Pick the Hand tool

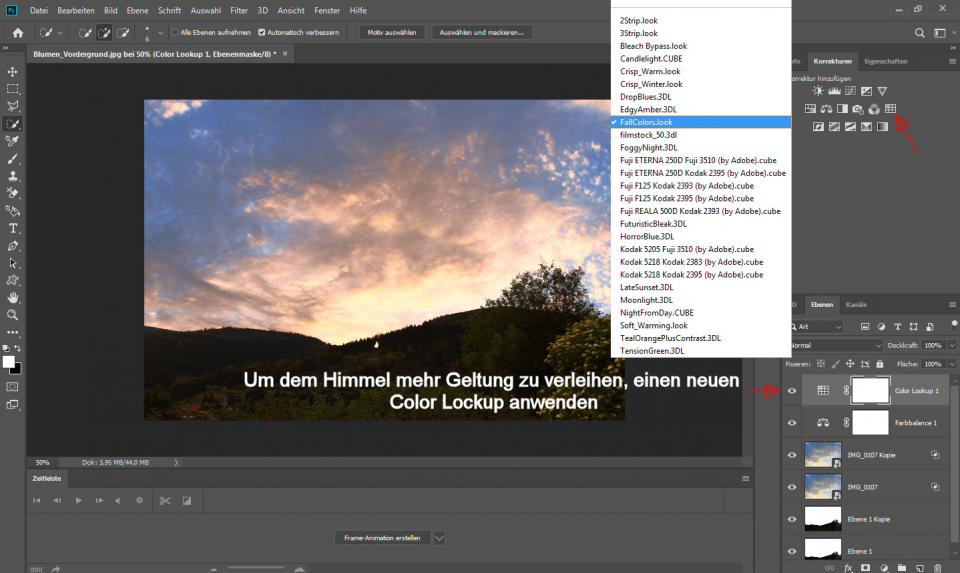[13, 297]
